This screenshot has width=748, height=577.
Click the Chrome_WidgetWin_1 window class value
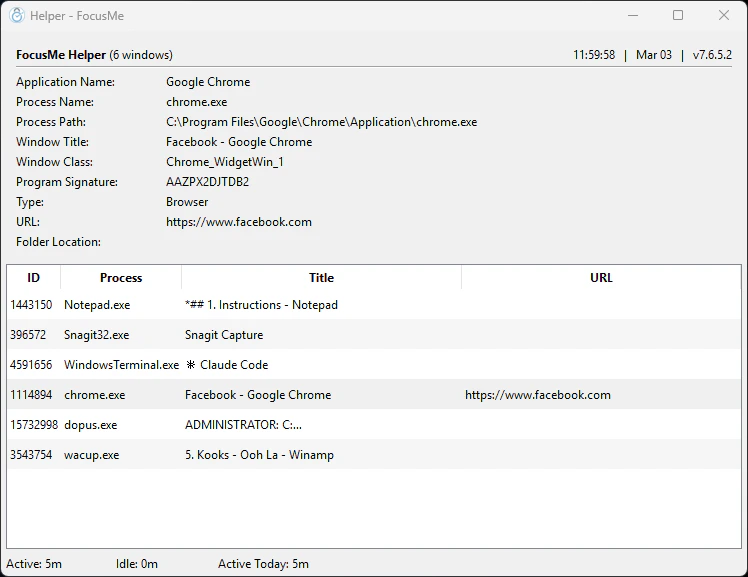pyautogui.click(x=225, y=162)
